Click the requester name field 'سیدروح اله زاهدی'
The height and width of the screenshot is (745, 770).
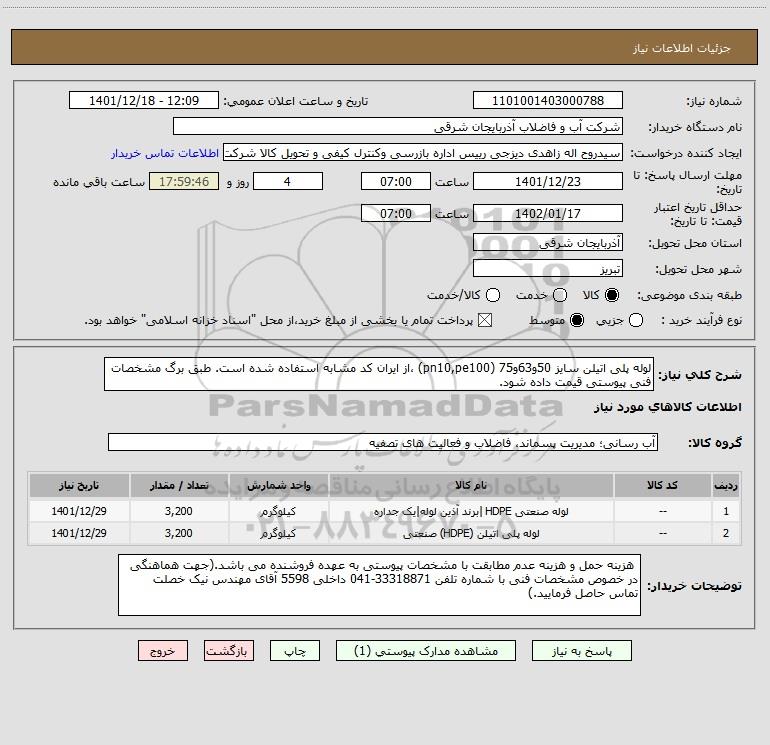click(x=423, y=153)
